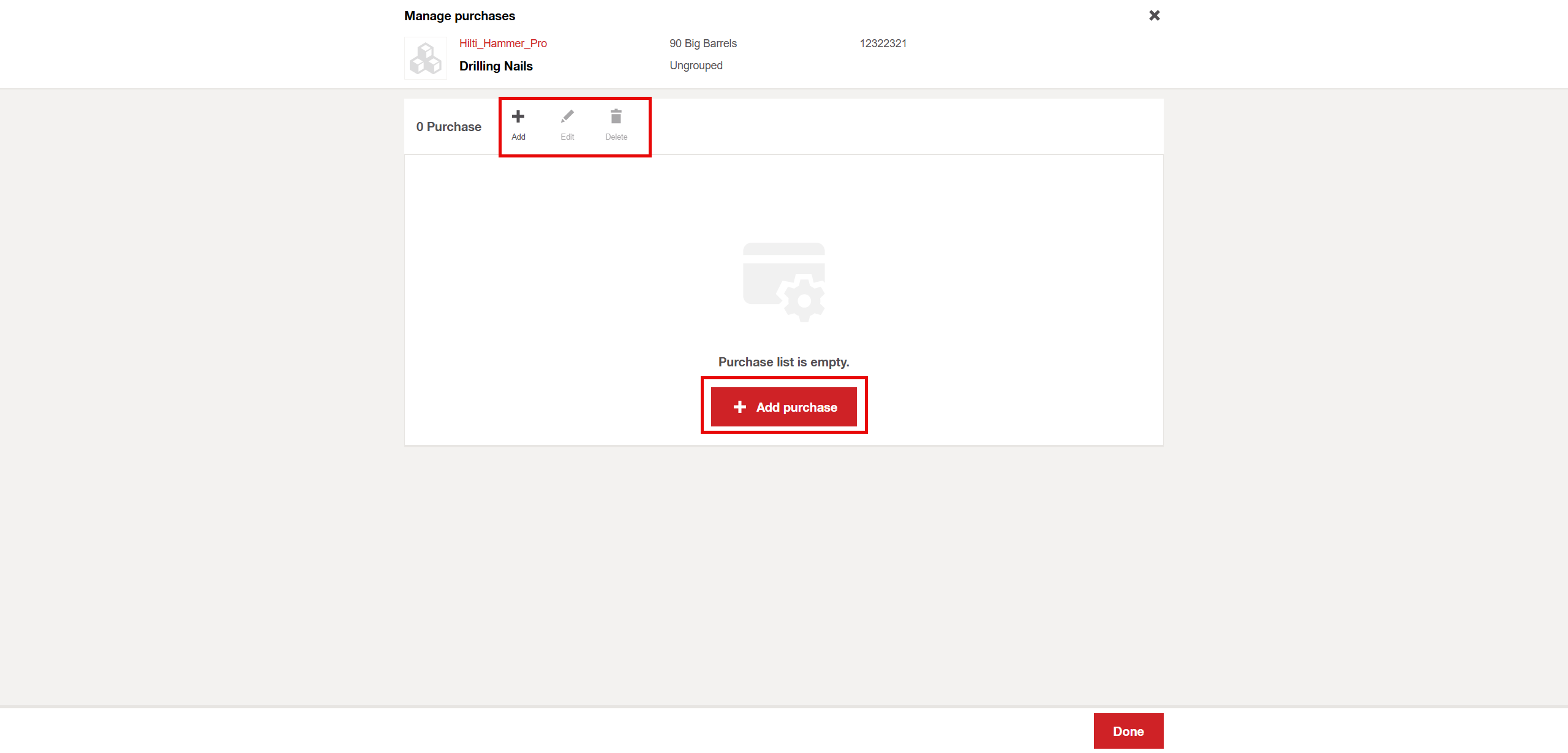Click the Ungrouped label
The height and width of the screenshot is (753, 1568).
pyautogui.click(x=696, y=66)
